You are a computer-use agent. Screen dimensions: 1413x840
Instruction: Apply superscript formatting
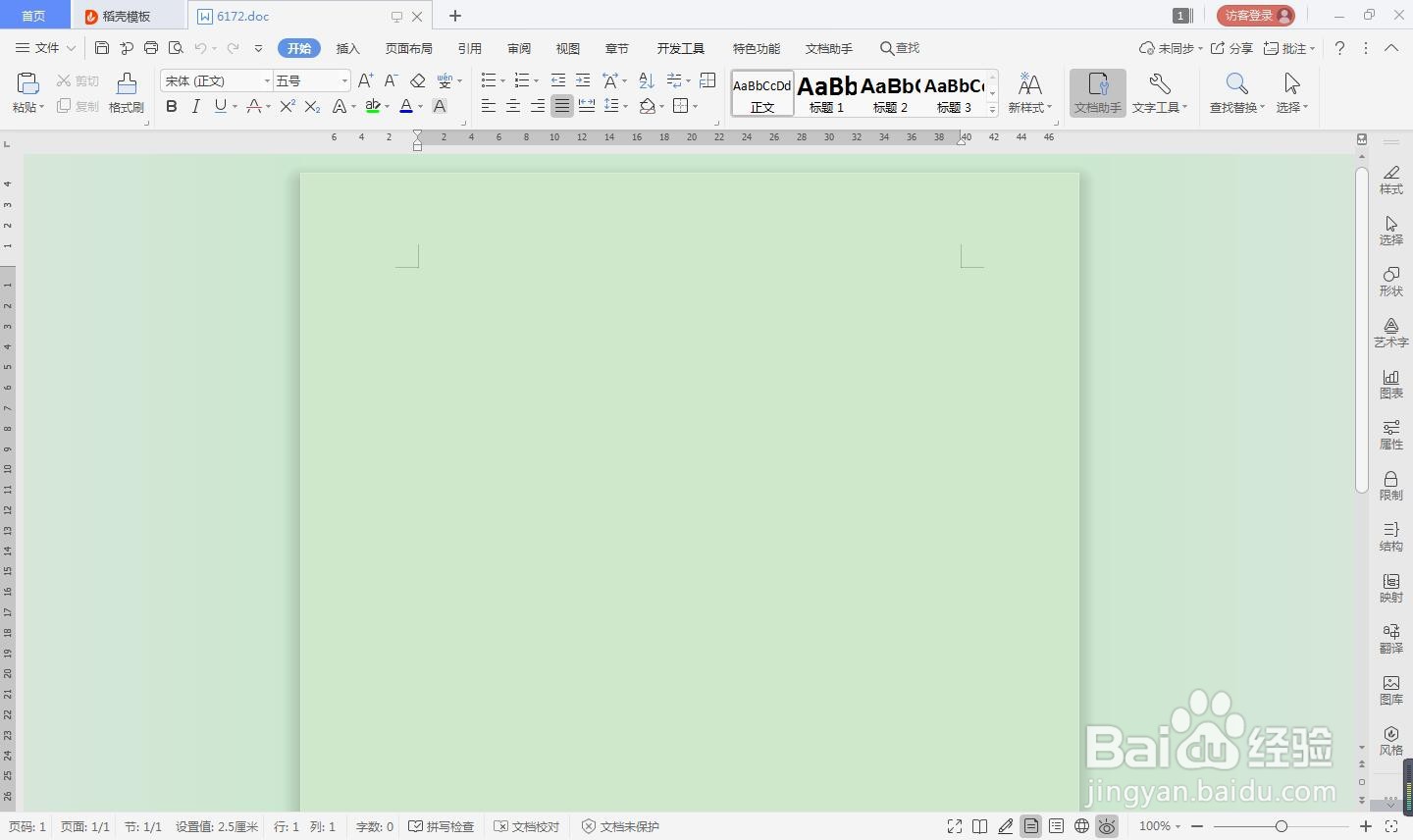286,106
